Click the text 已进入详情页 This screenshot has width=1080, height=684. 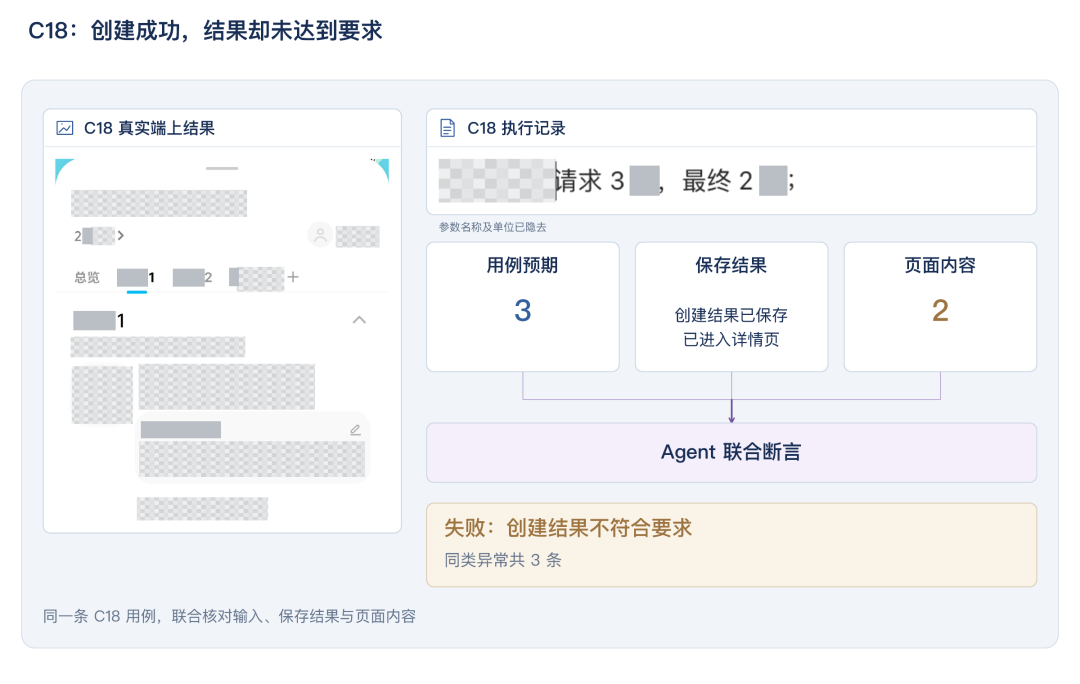[731, 340]
